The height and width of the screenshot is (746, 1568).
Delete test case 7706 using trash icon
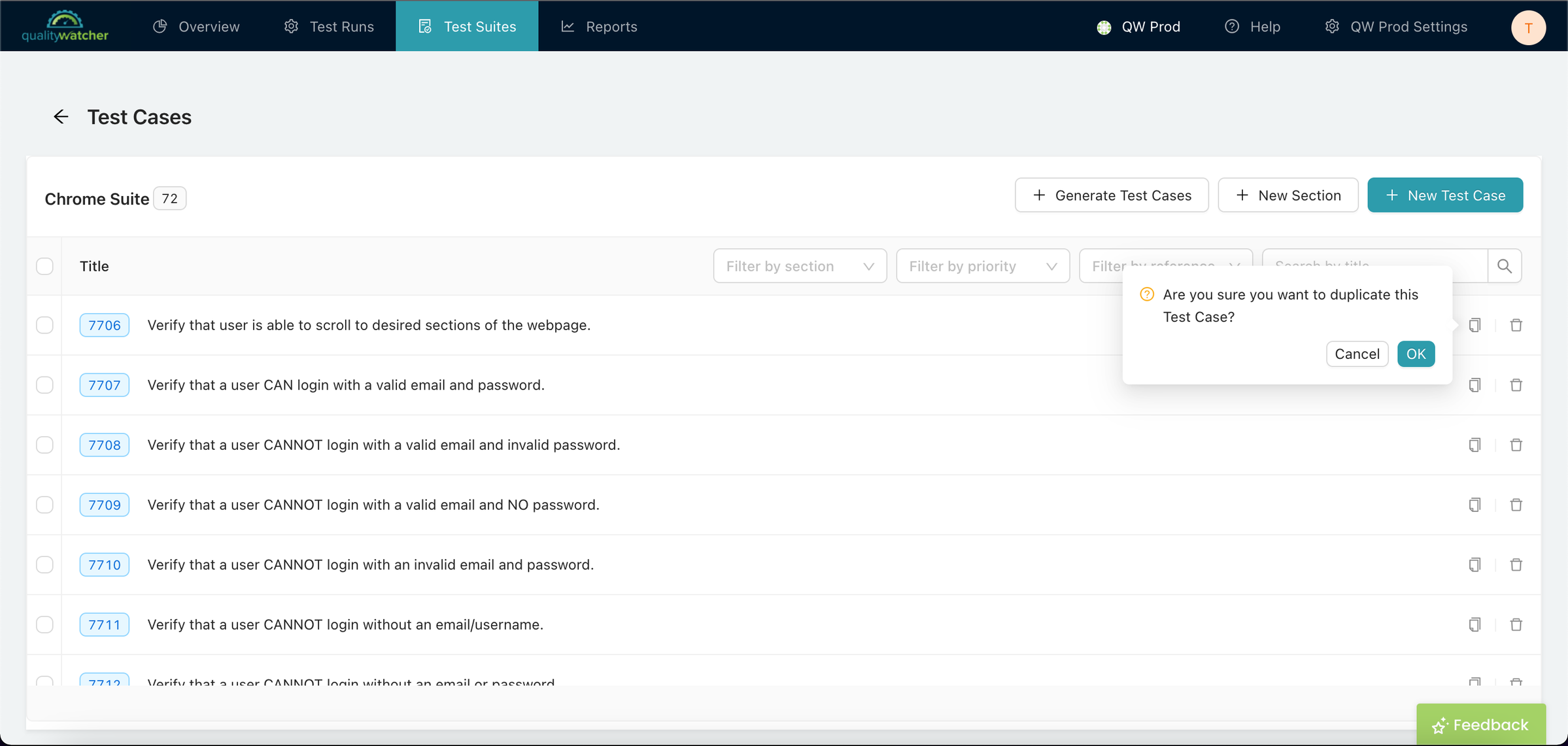point(1516,325)
